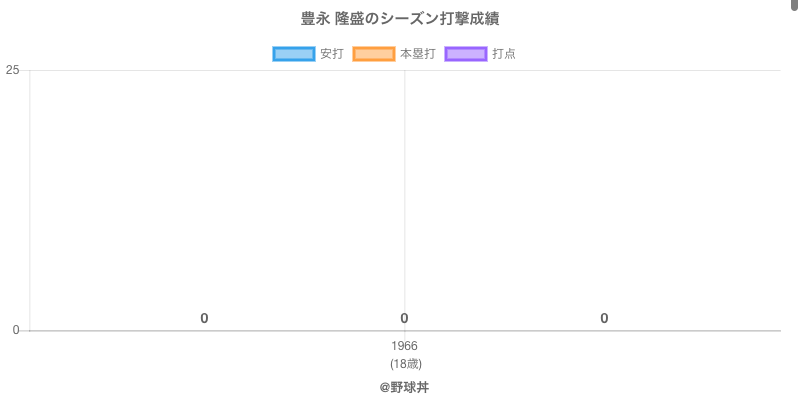Select the rightmost 0 data label (打点)
Screen dimensions: 800x400
(x=604, y=318)
